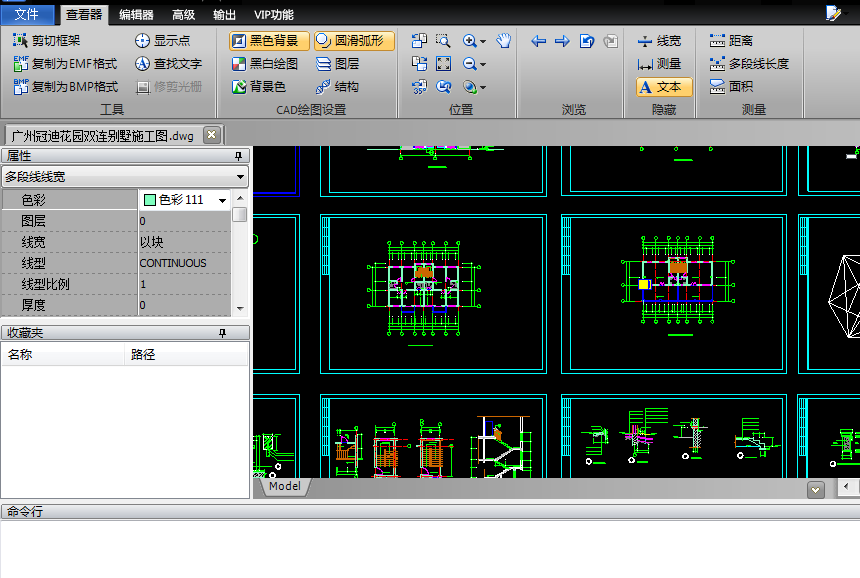The height and width of the screenshot is (578, 860).
Task: Copy drawing via 复制为BMP格式
Action: pyautogui.click(x=66, y=87)
